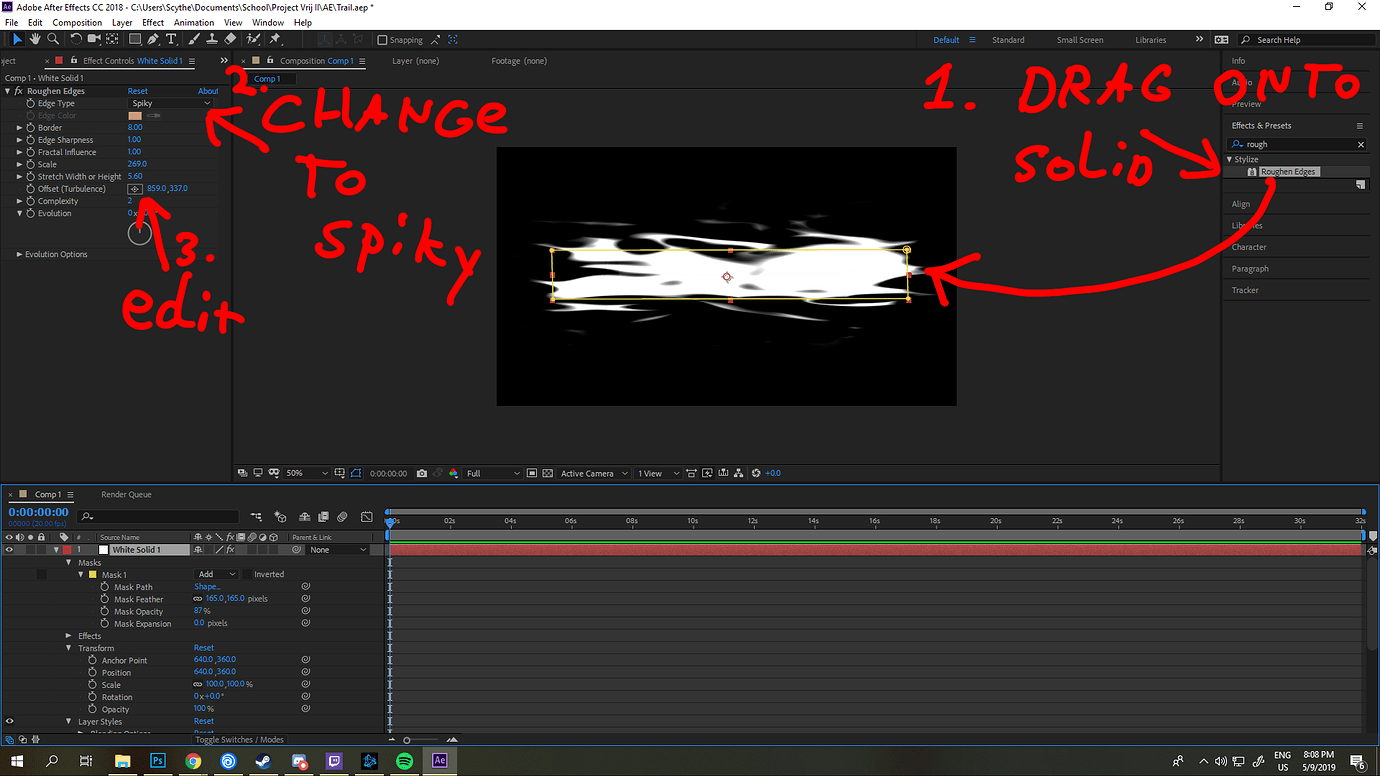The width and height of the screenshot is (1380, 776).
Task: Take a snapshot of the composition view
Action: 421,473
